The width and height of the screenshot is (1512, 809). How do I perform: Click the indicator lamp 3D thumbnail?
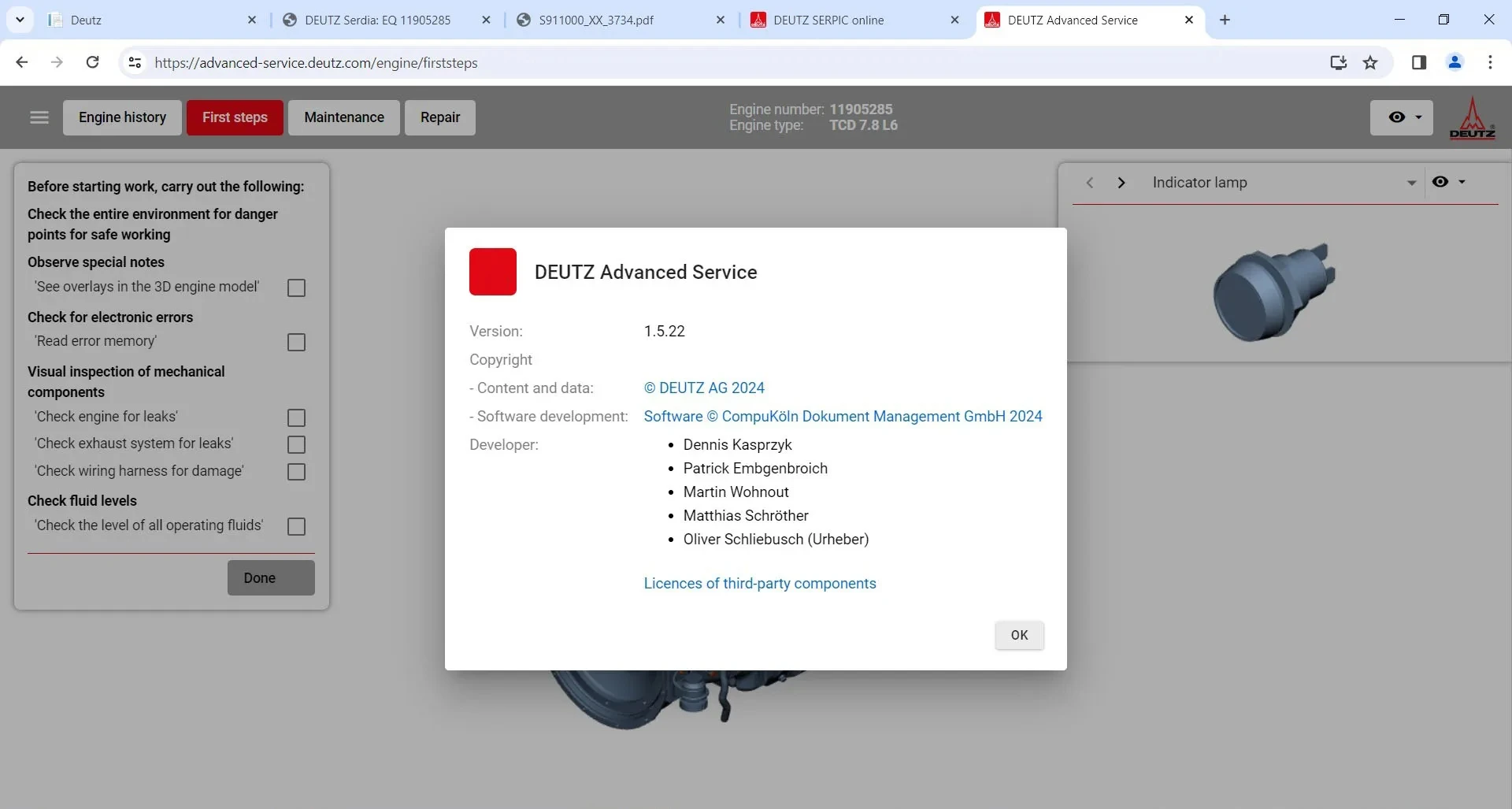(1275, 291)
